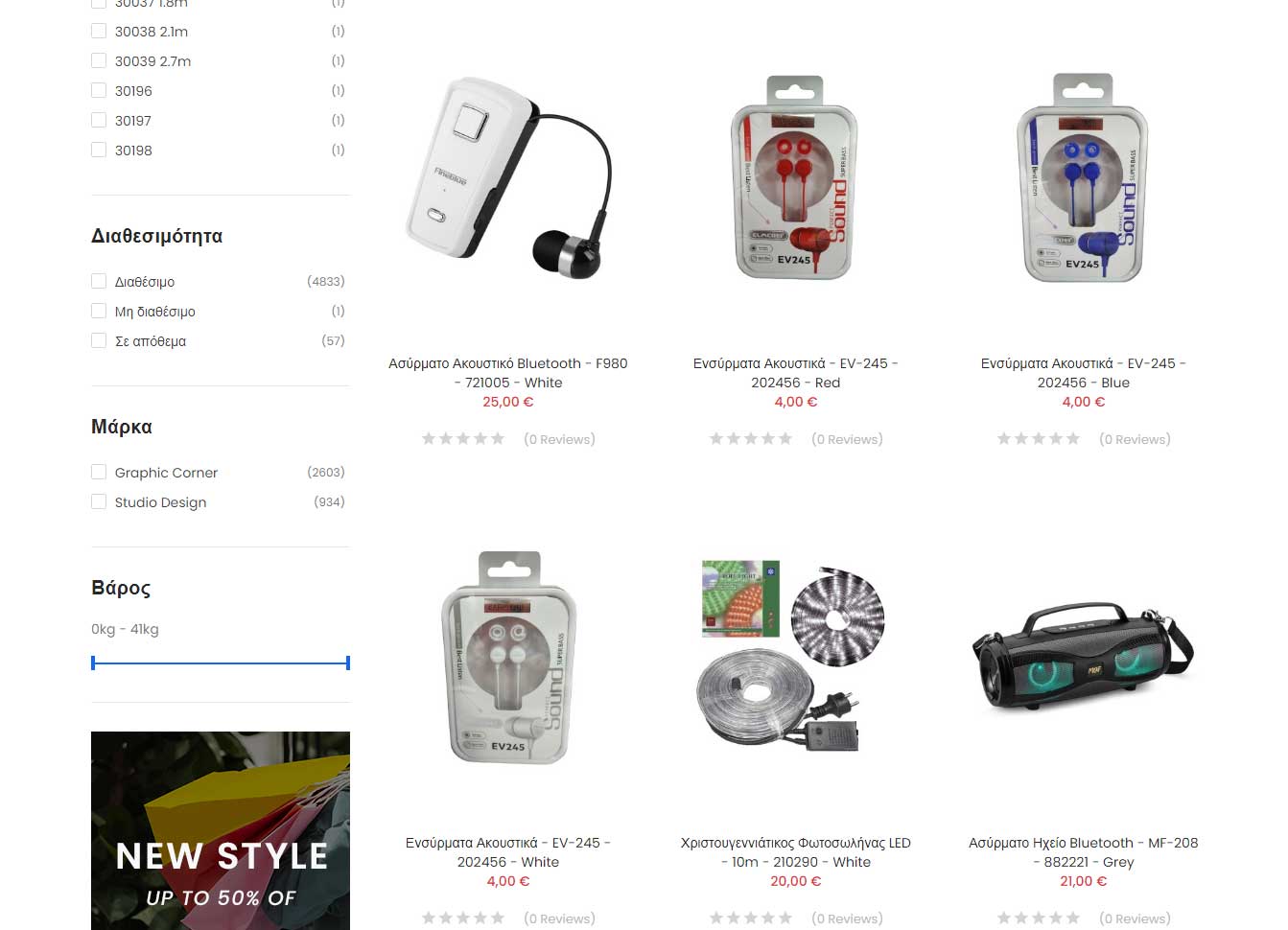
Task: Rate the F980 earphone with star rating
Action: (463, 439)
